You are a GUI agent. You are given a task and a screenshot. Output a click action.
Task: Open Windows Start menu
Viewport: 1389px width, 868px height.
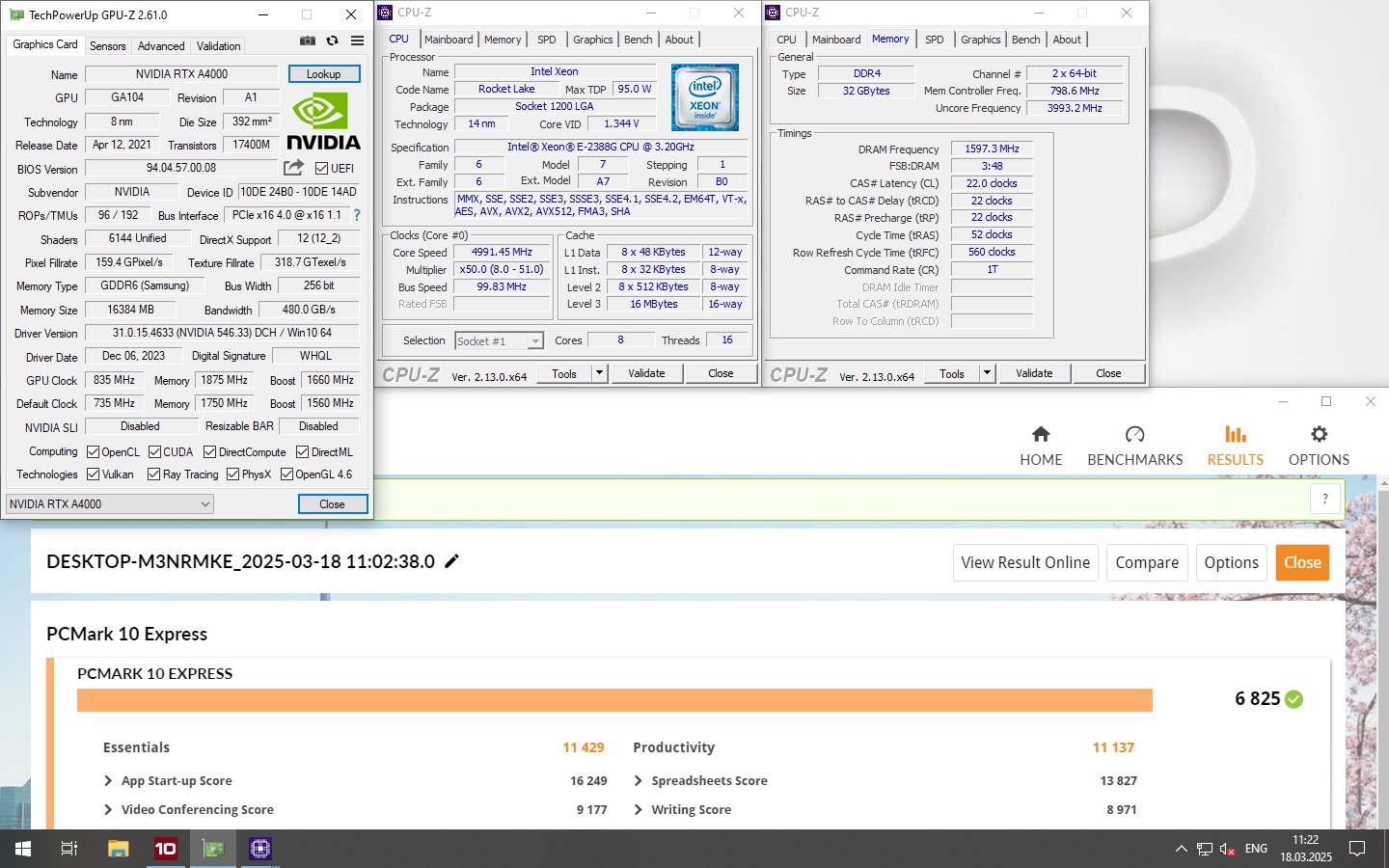23,849
